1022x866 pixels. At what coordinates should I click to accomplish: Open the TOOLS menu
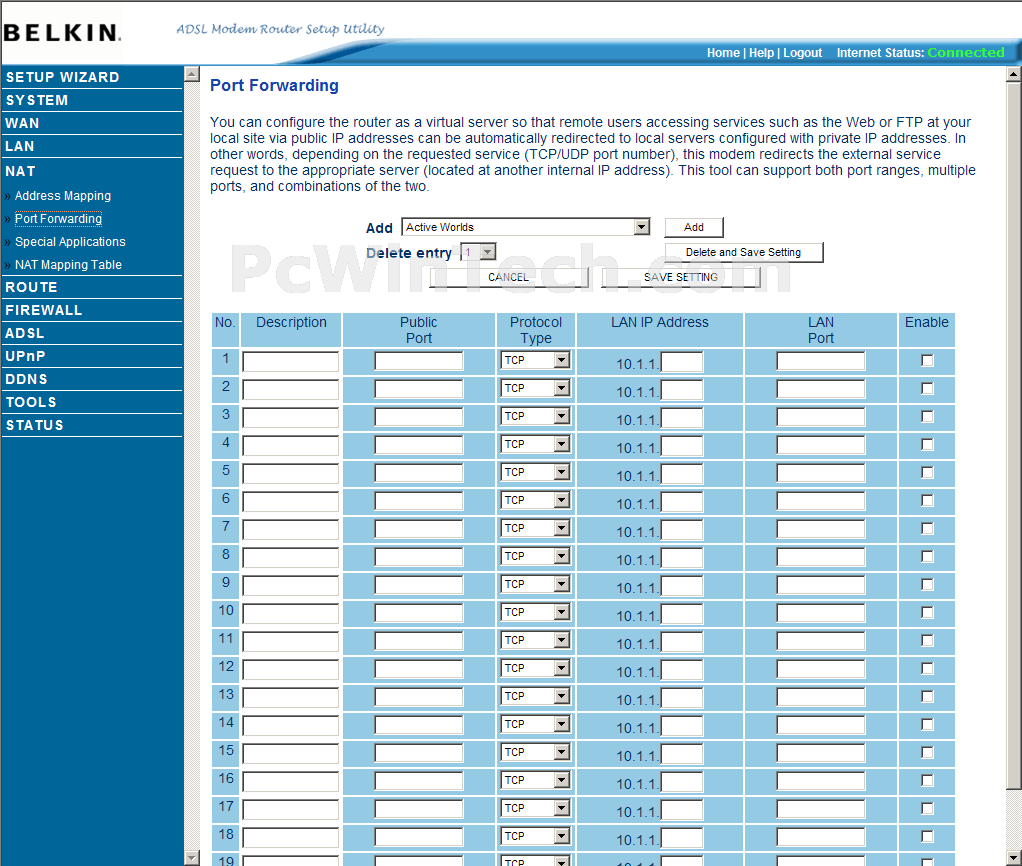tap(31, 403)
